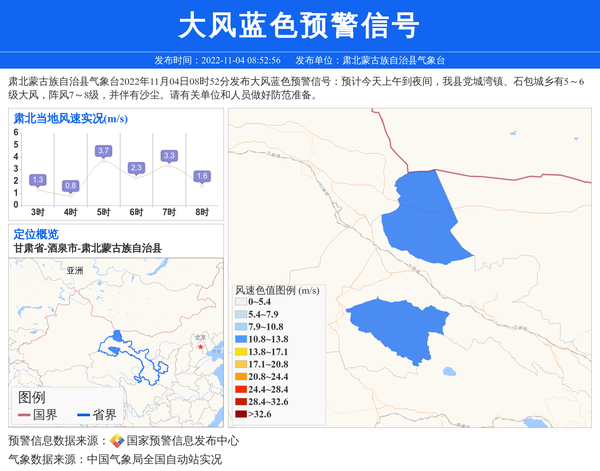Image resolution: width=600 pixels, height=471 pixels.
Task: Click the 甘肃省-酒泉市-肃北蒙古族自治县 location text
Action: [88, 247]
